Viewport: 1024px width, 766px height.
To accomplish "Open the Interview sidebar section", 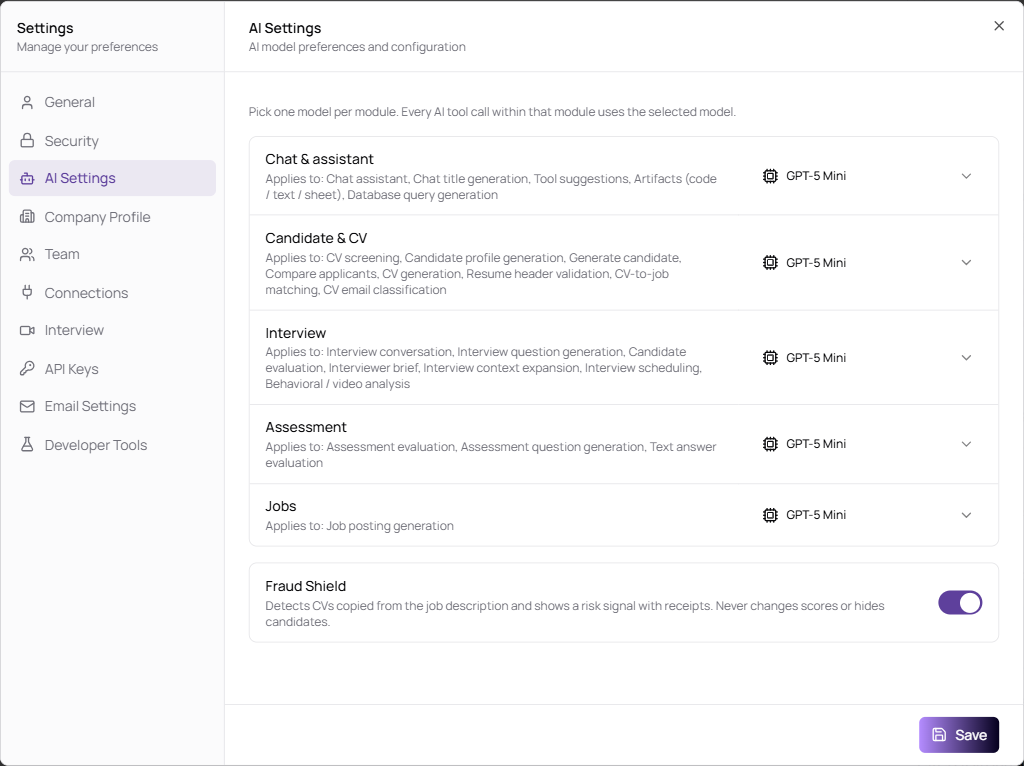I will (x=112, y=330).
